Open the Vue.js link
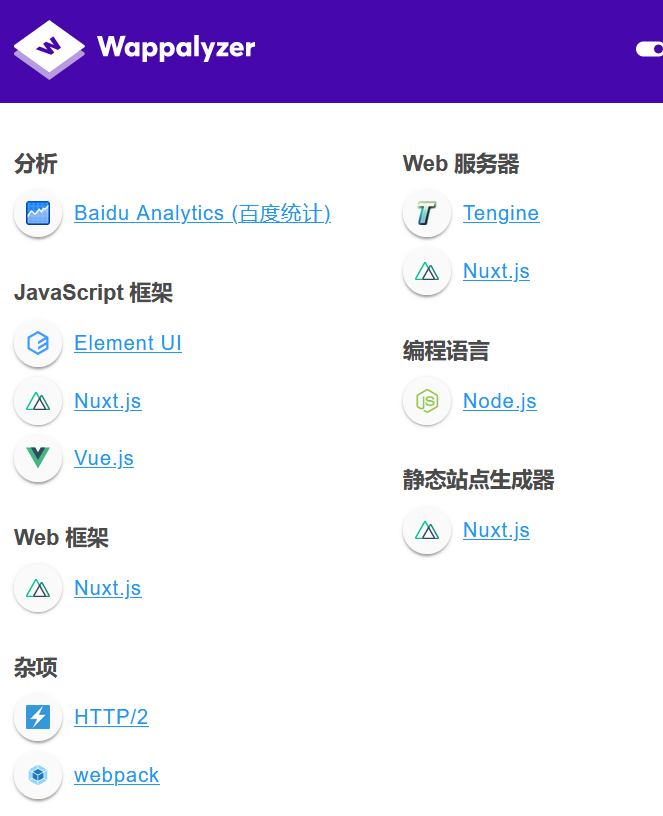 pos(104,458)
